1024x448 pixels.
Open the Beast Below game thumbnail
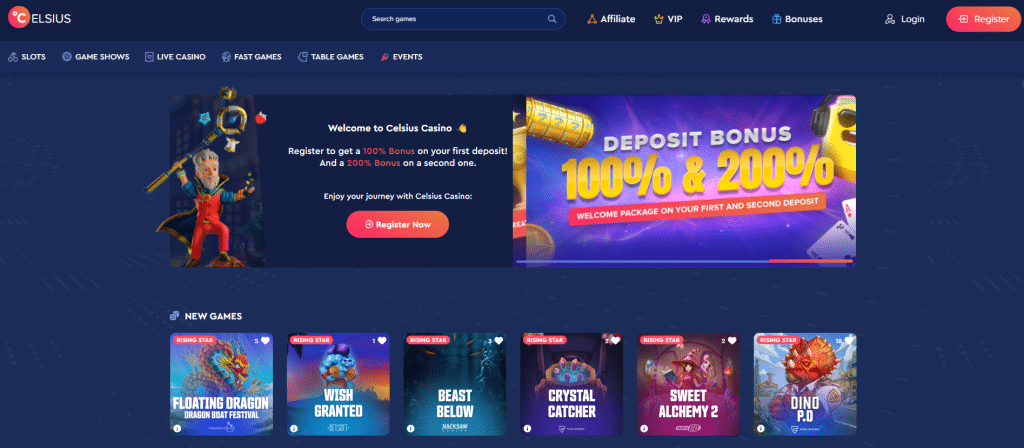click(x=455, y=384)
